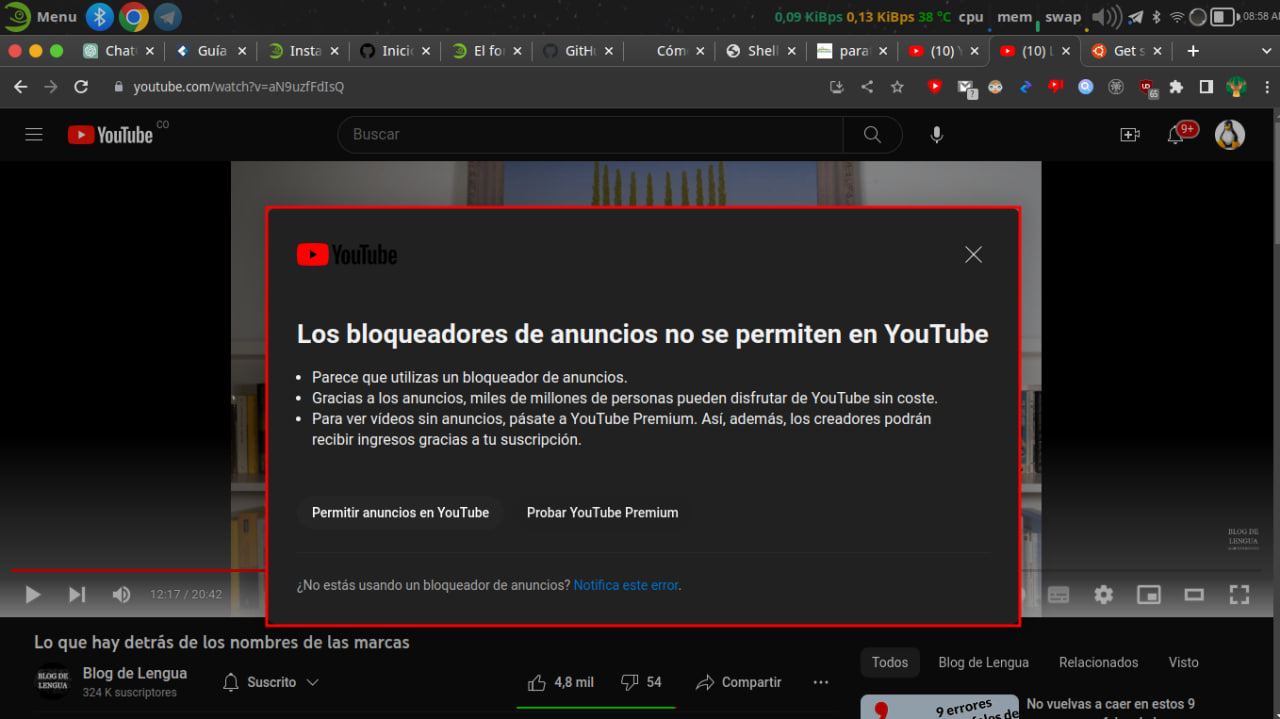Open the notifications bell with 9+ badge

pos(1176,134)
